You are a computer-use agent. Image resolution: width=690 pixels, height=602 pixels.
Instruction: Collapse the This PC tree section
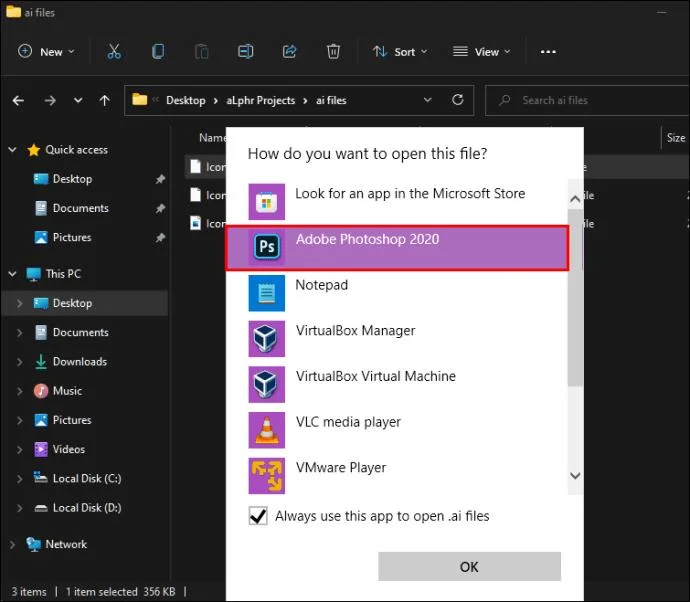tap(12, 274)
